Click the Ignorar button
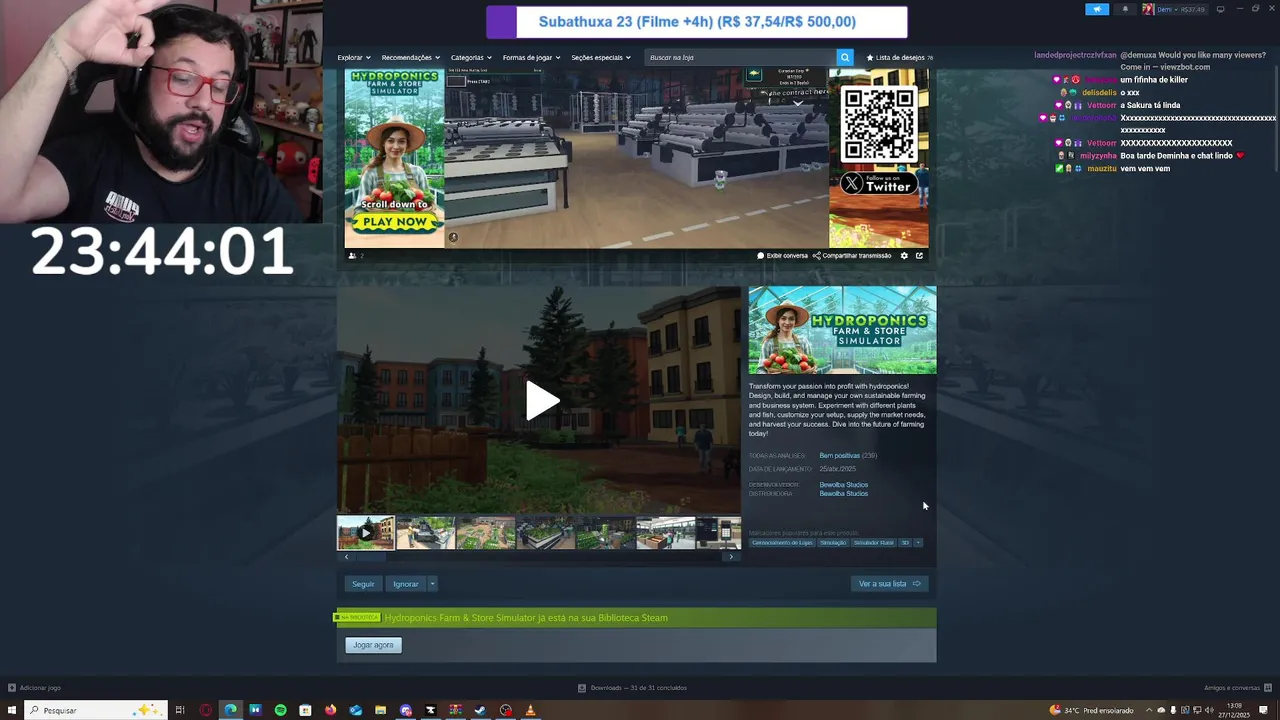Image resolution: width=1280 pixels, height=720 pixels. point(406,584)
